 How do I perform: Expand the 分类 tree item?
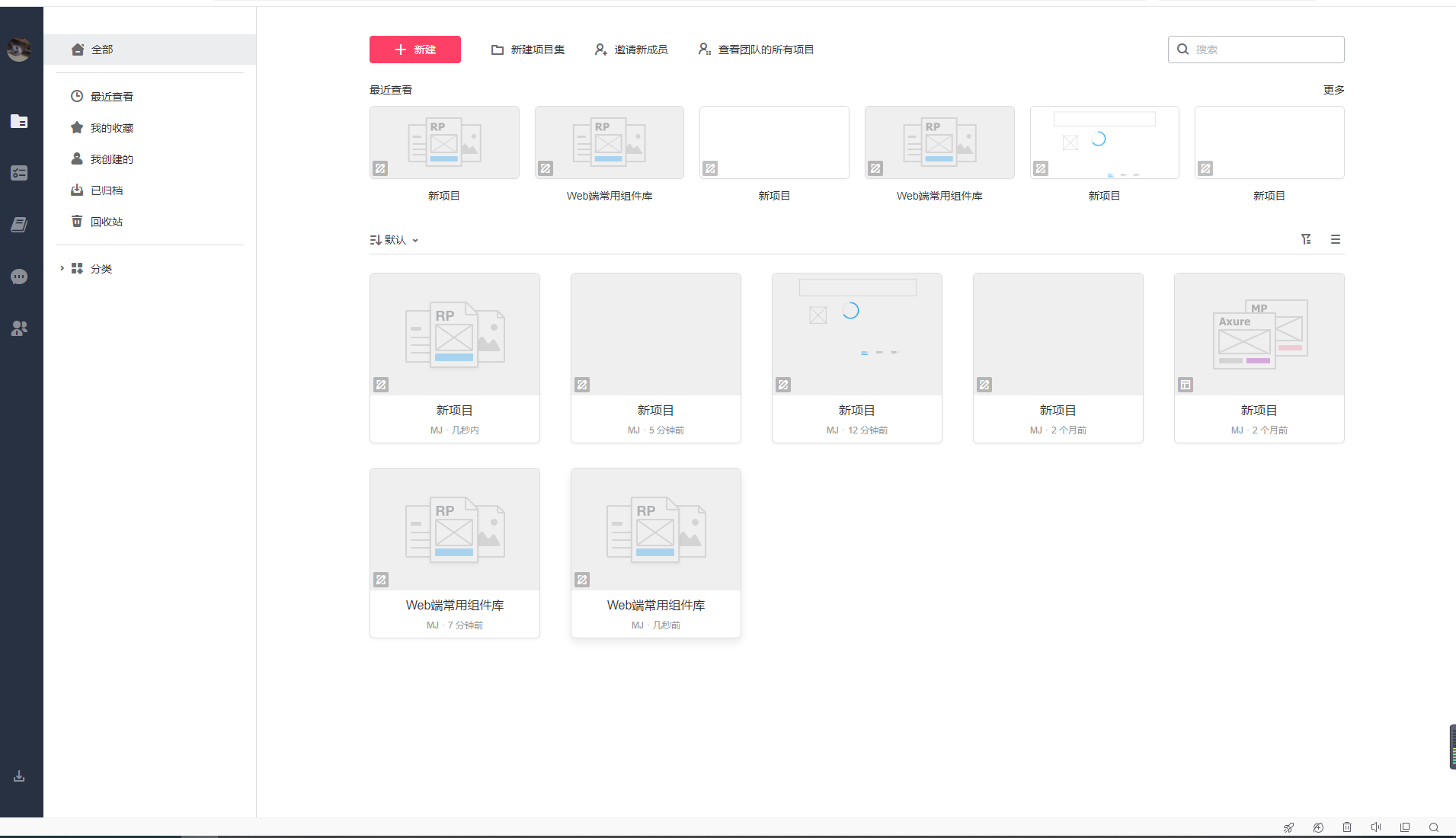pos(62,268)
